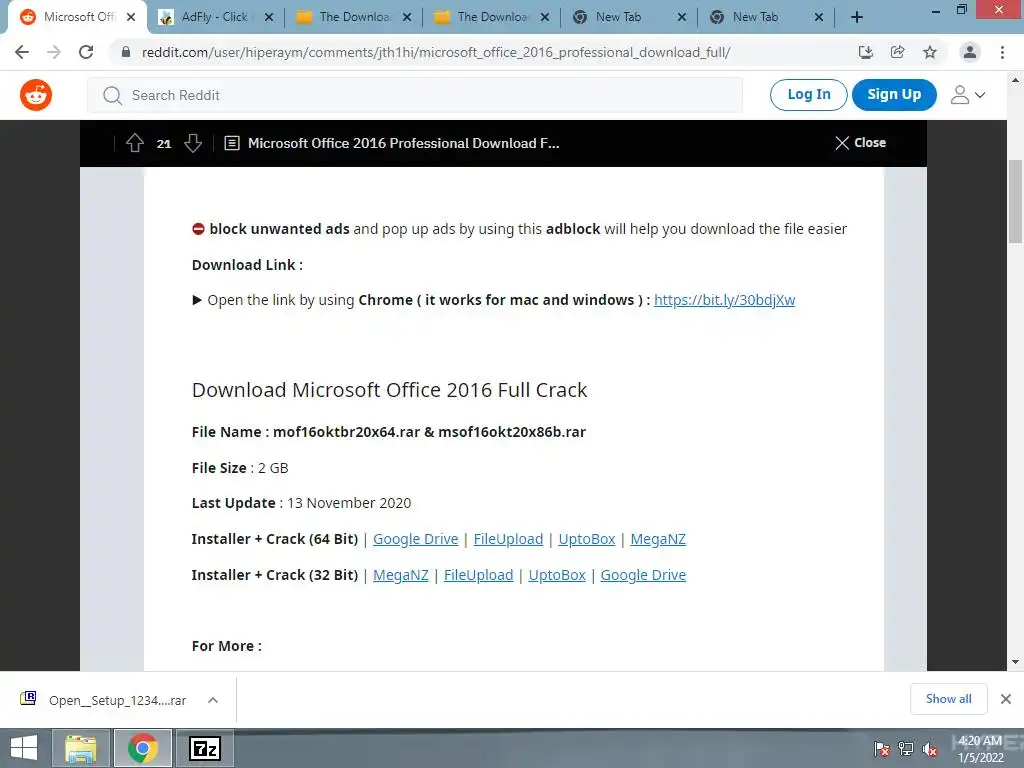Screen dimensions: 1024x768
Task: Downvote the Microsoft Office post
Action: click(x=193, y=143)
